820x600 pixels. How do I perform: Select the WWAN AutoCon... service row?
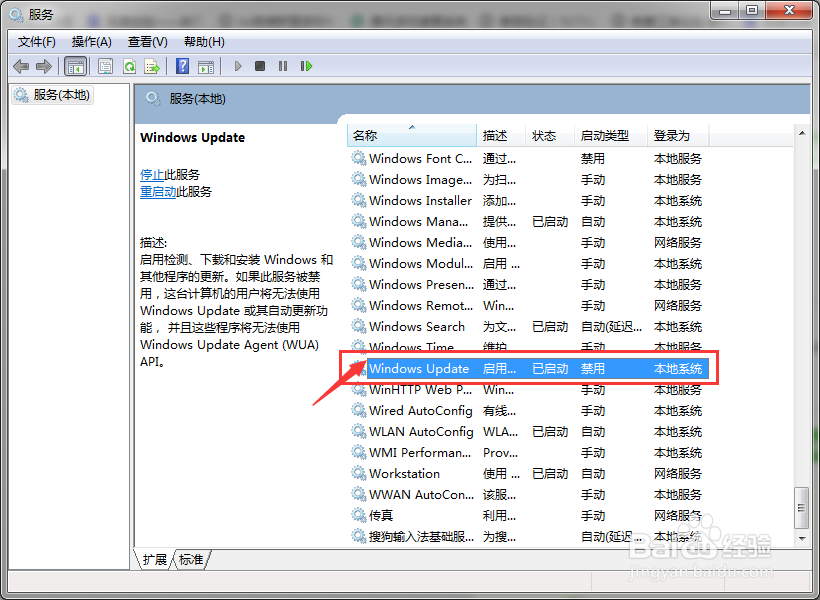click(528, 494)
